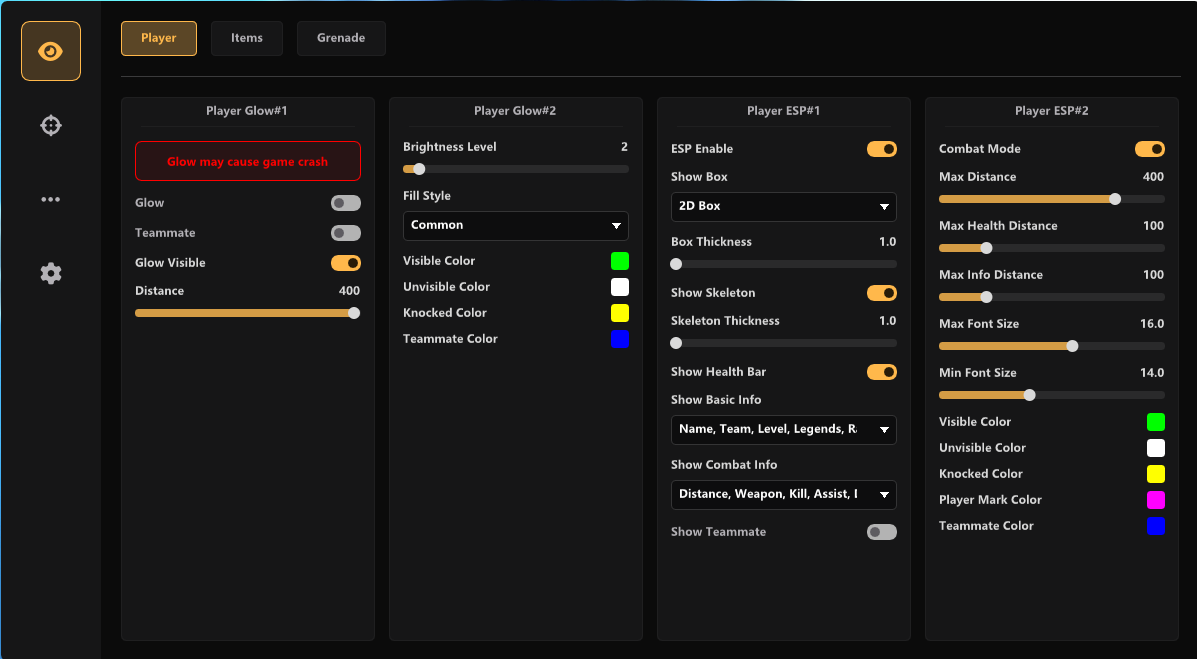Turn off ESP Enable switch

pos(882,149)
